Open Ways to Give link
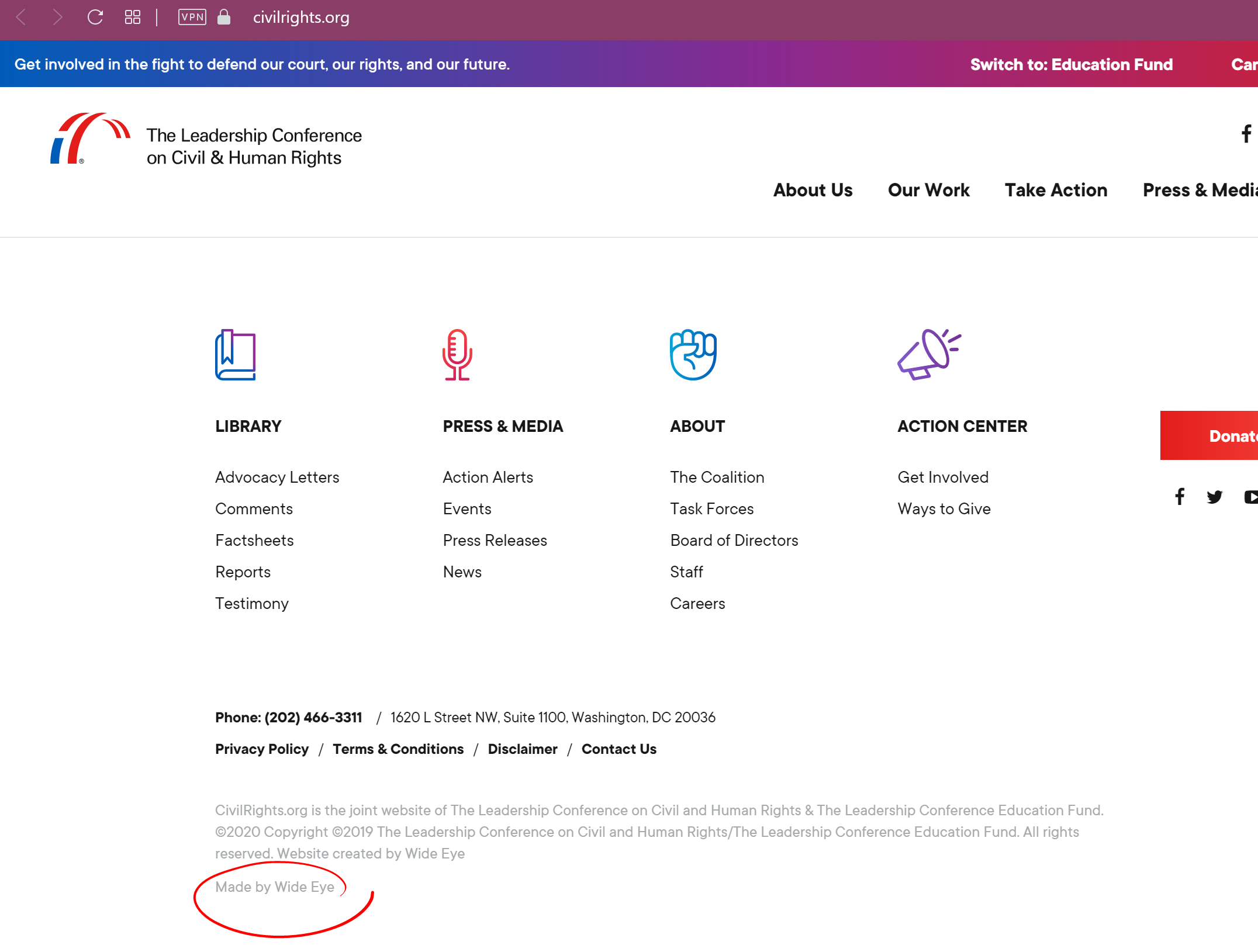This screenshot has width=1258, height=952. [x=944, y=508]
